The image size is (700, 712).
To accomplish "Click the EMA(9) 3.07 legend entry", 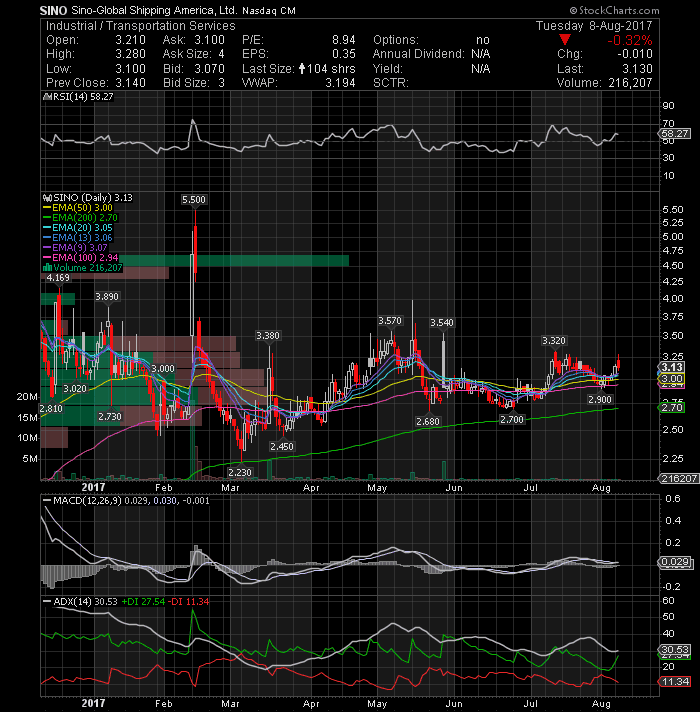I will (x=75, y=247).
